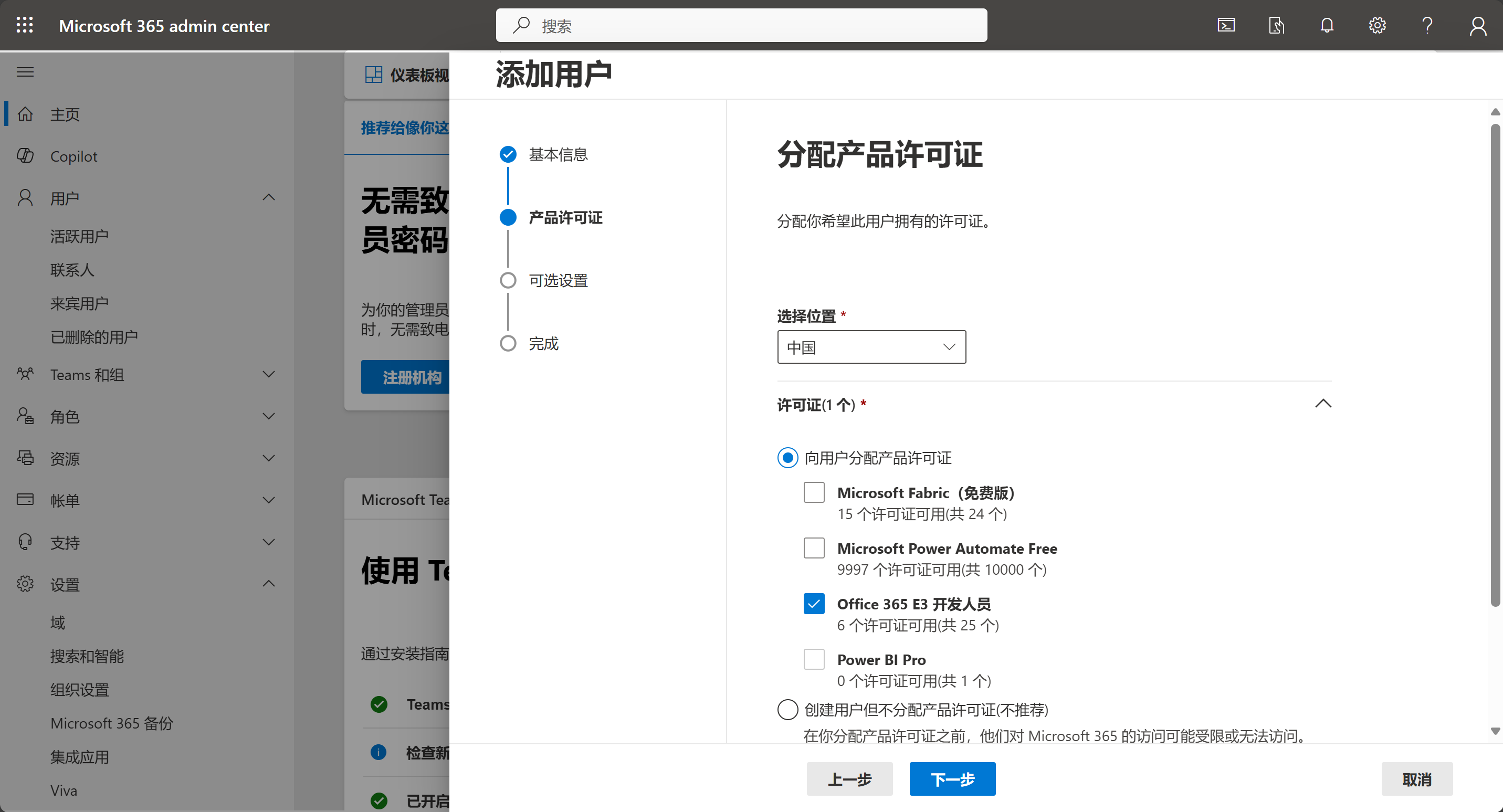1503x812 pixels.
Task: Click the 取消 button
Action: pos(1417,779)
